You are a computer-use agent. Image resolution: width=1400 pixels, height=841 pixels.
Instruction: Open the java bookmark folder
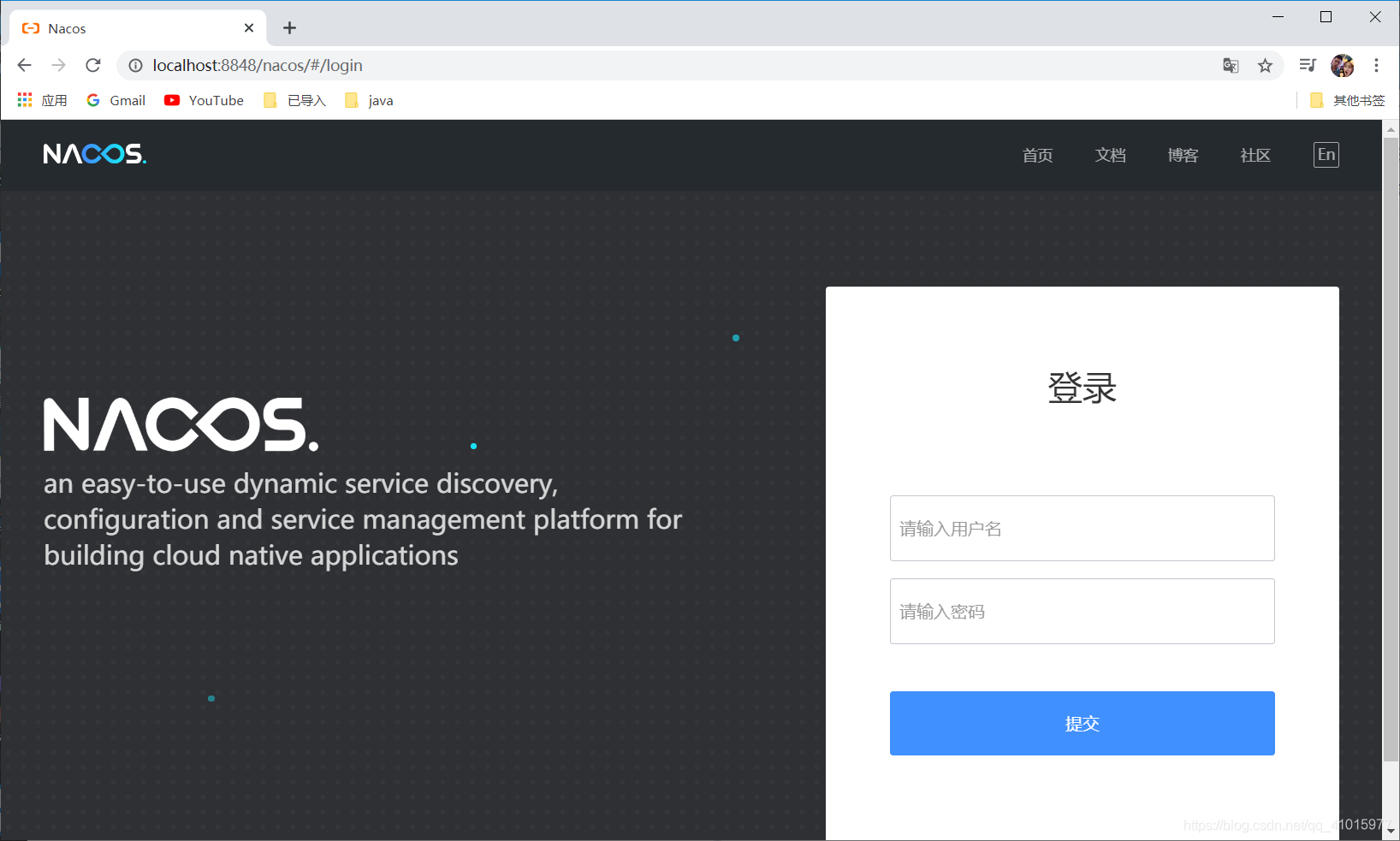(369, 100)
